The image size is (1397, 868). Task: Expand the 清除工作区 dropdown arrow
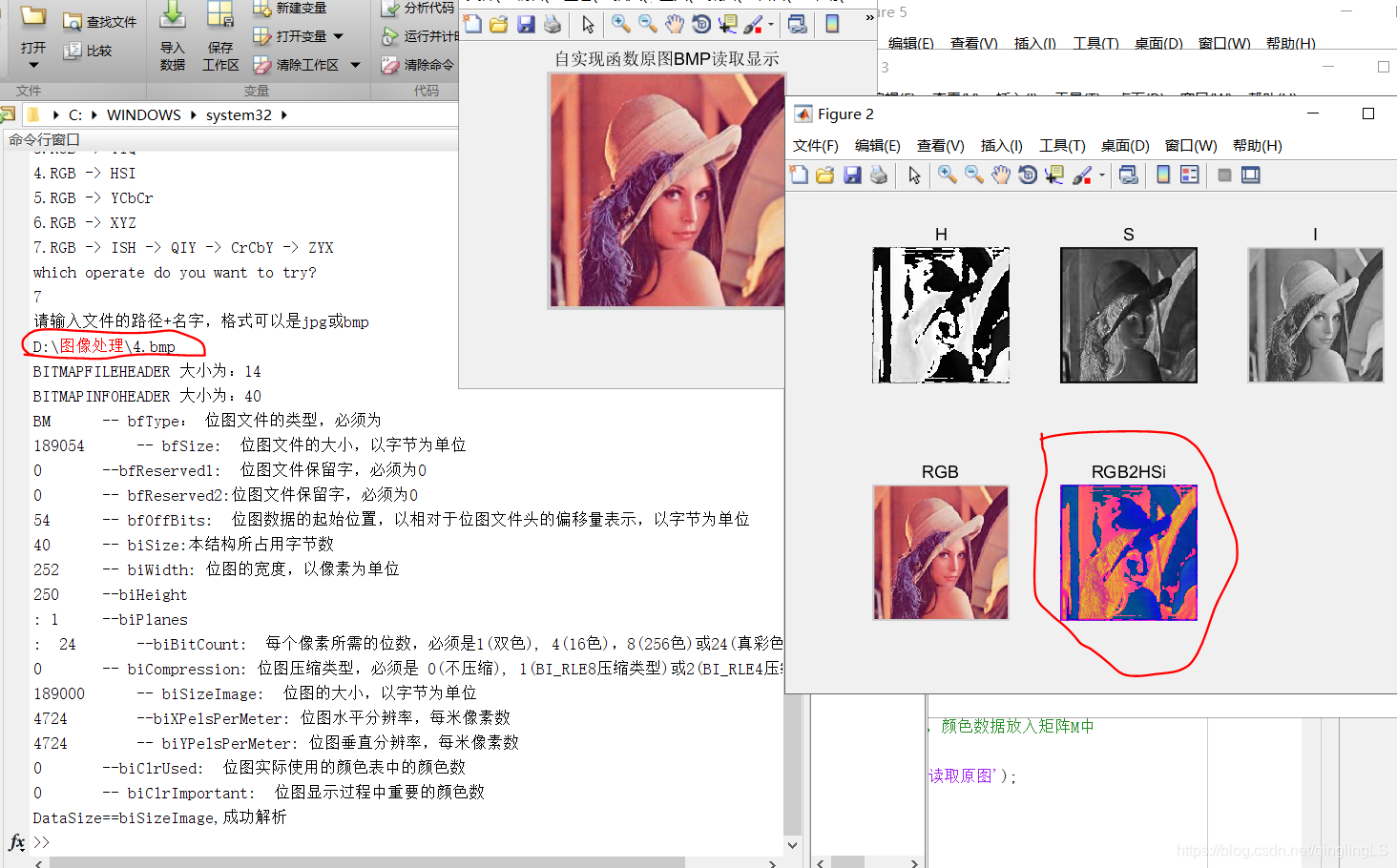point(355,65)
